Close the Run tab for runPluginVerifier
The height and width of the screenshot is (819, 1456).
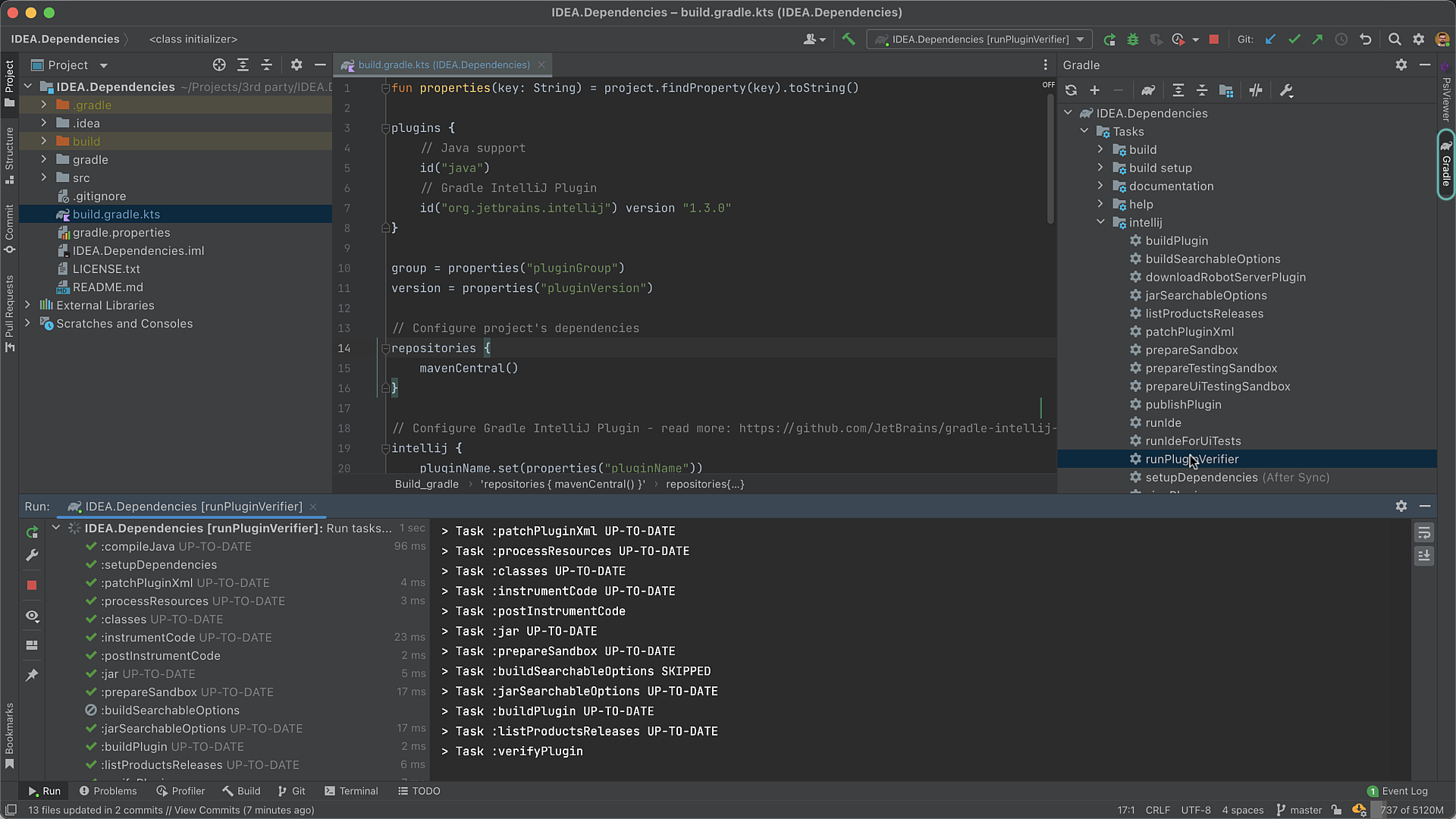click(x=313, y=507)
